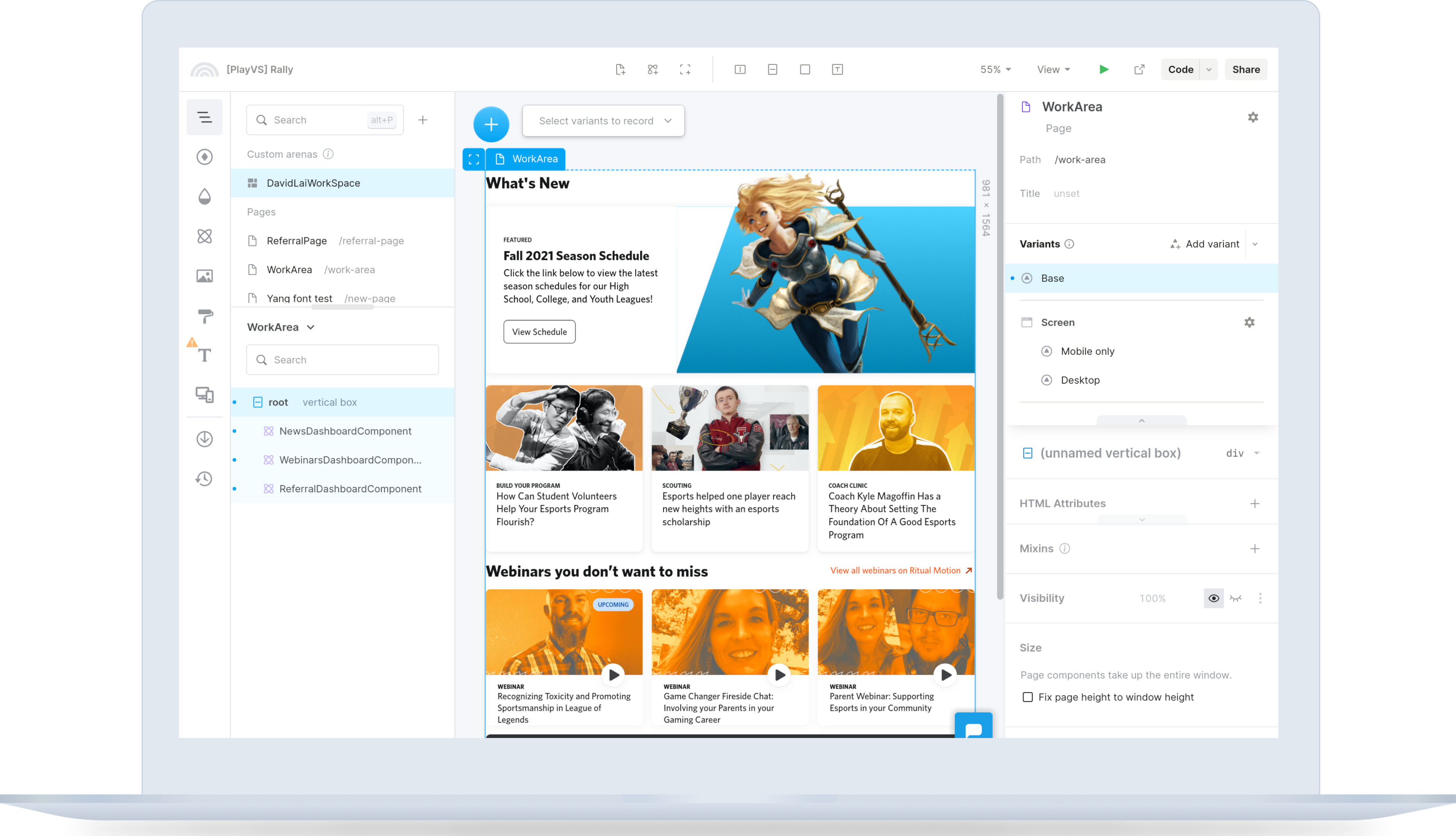Open the ReferralPage page
1456x836 pixels.
pos(343,241)
